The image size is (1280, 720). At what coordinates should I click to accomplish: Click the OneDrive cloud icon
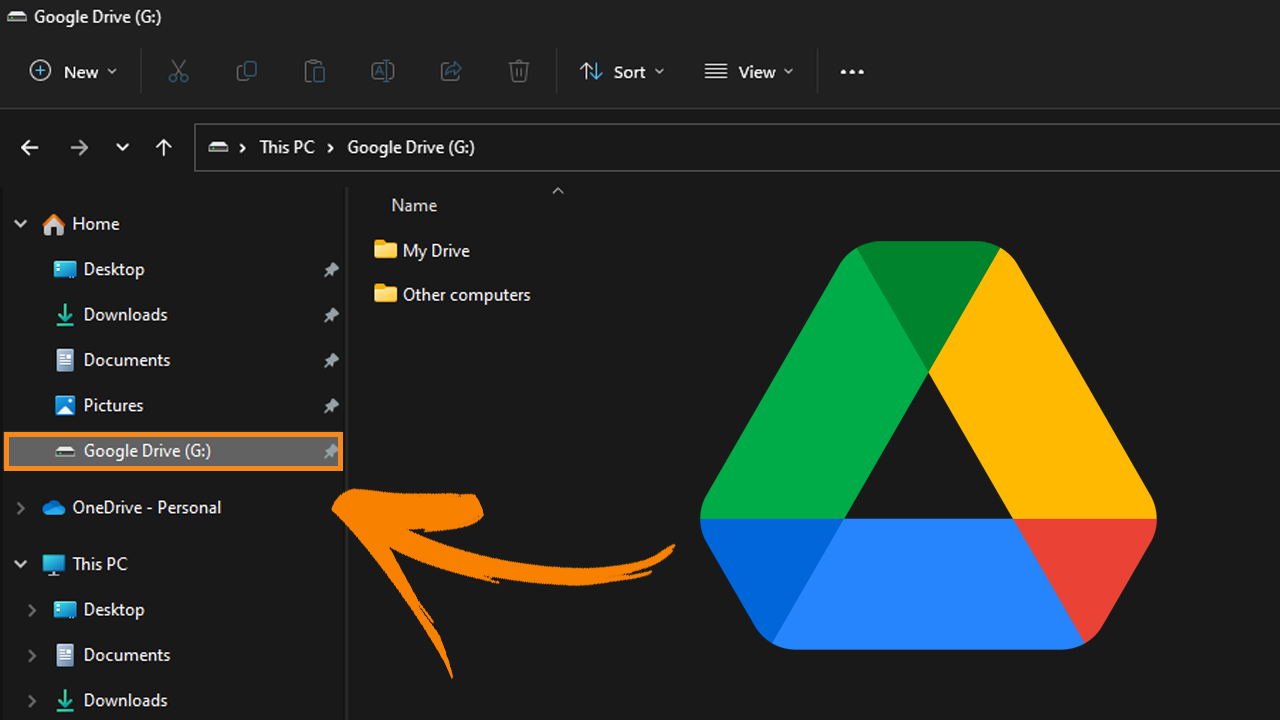(54, 508)
